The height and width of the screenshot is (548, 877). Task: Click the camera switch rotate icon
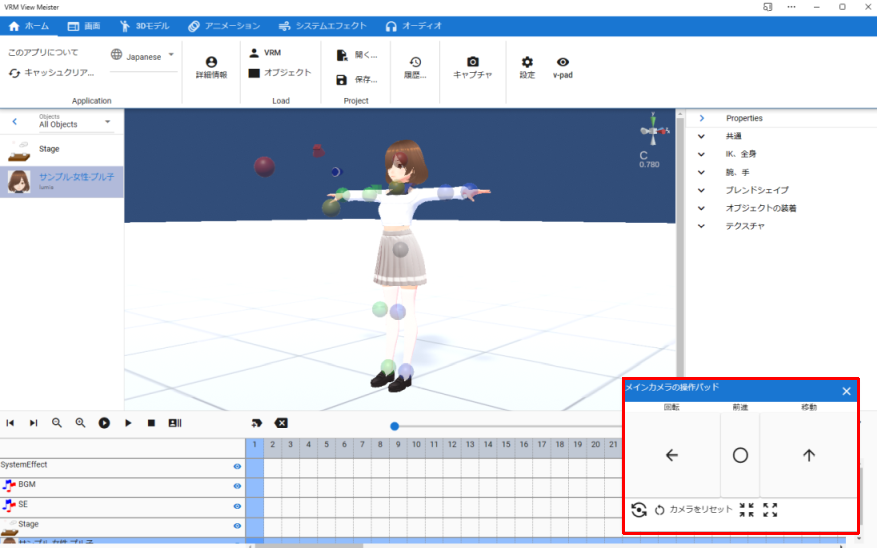coord(639,509)
